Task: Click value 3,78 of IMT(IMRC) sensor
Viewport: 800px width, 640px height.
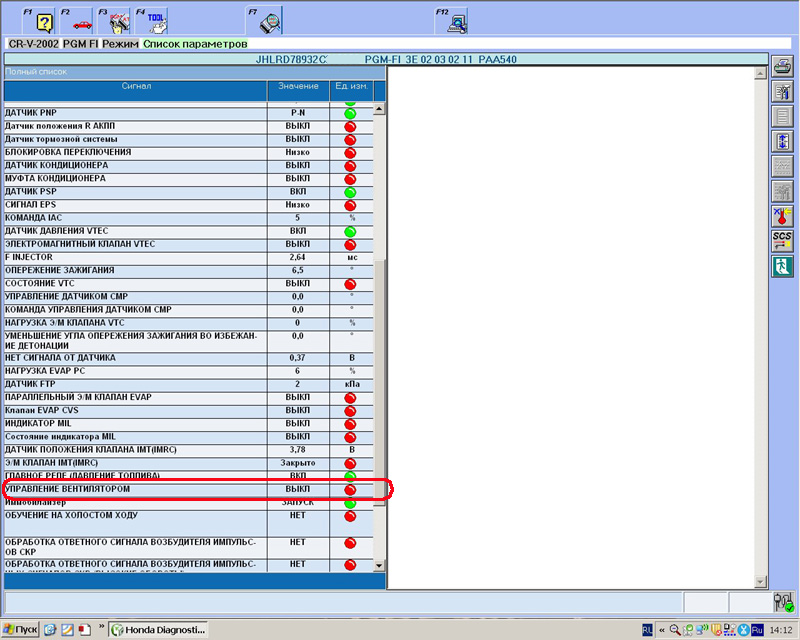Action: [297, 450]
